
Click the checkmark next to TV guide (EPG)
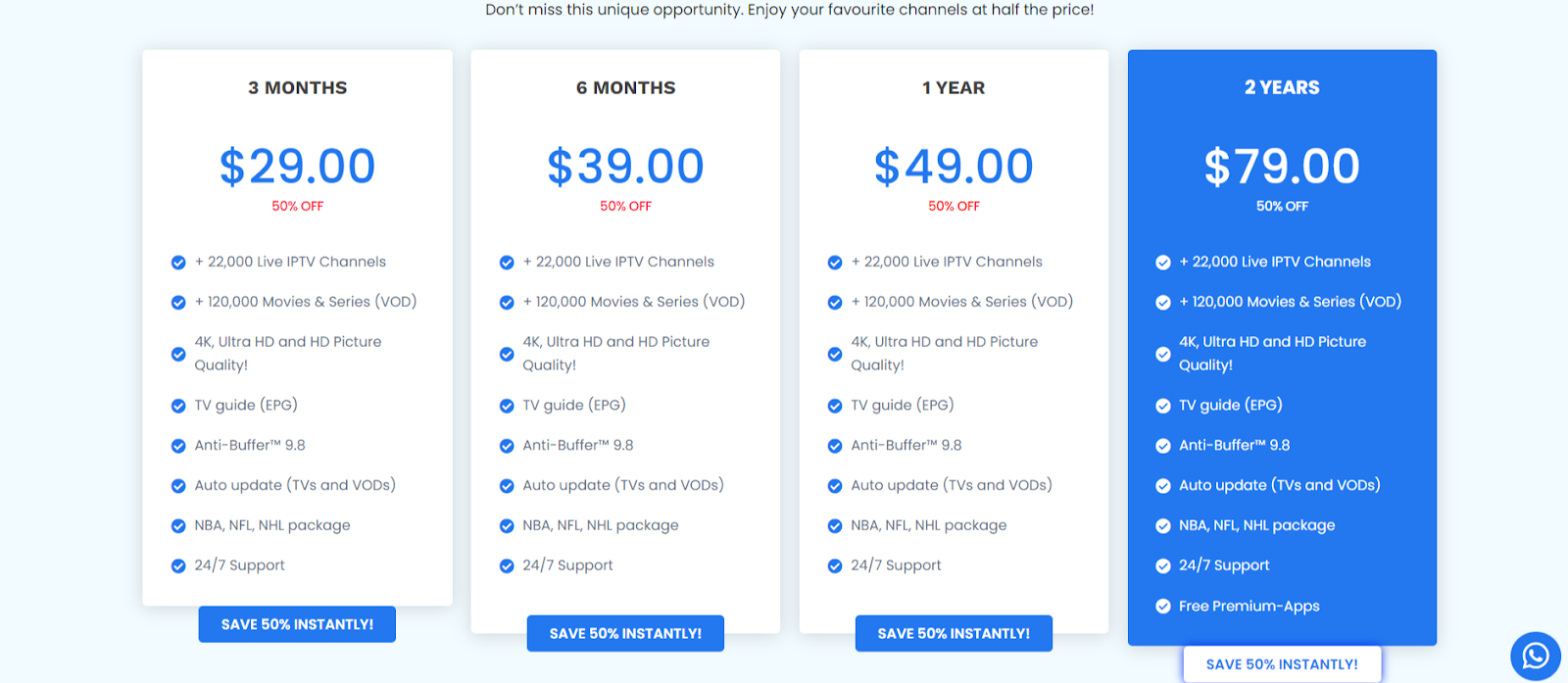tap(178, 405)
